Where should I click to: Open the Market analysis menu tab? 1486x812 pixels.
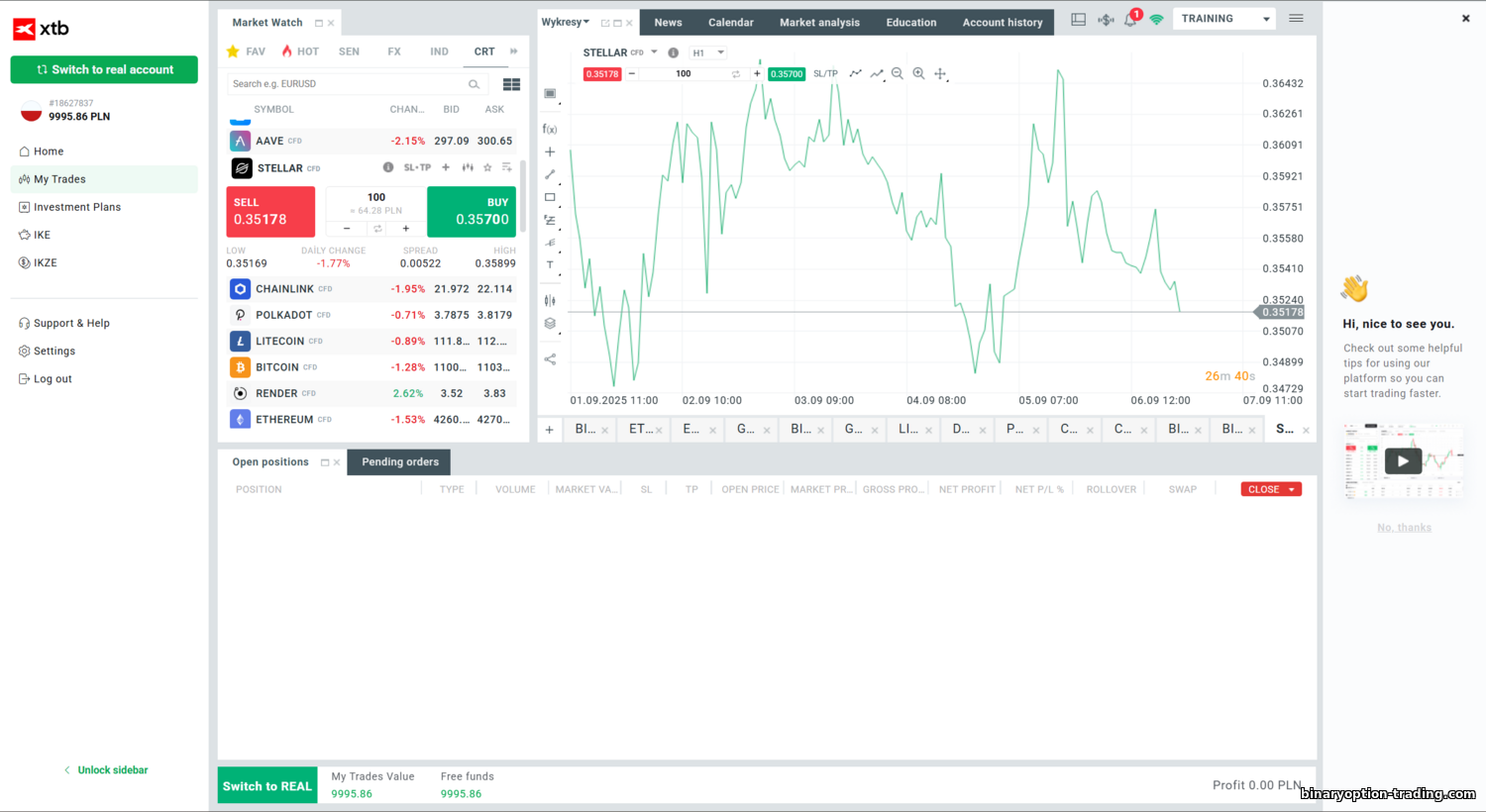(819, 22)
